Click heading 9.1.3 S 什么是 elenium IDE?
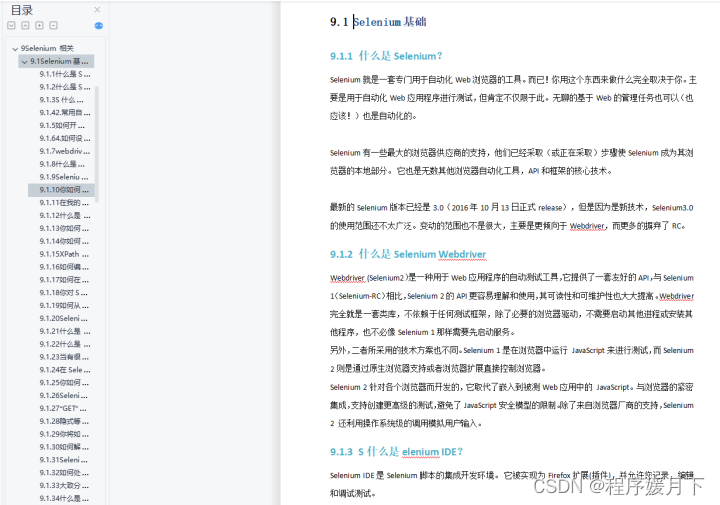The height and width of the screenshot is (505, 720). pyautogui.click(x=396, y=452)
